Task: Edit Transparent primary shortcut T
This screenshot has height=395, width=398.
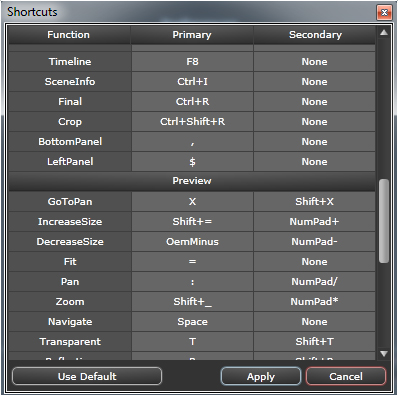Action: click(x=192, y=342)
